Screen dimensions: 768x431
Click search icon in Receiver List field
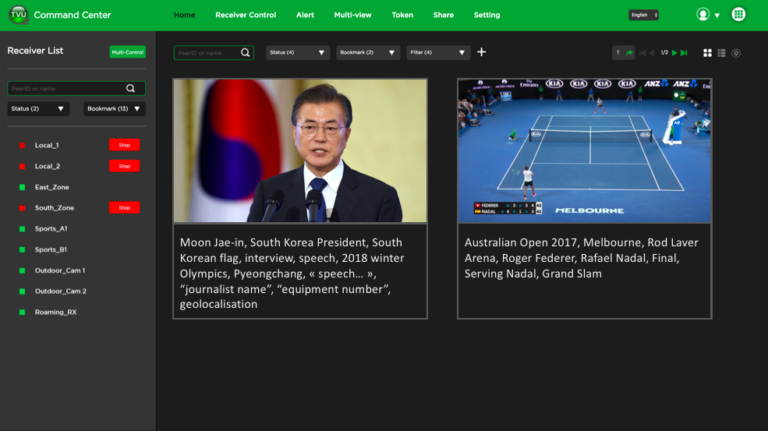(130, 89)
